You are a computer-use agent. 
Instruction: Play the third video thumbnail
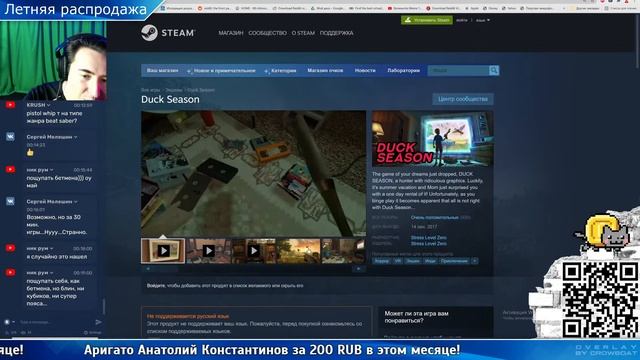coord(253,251)
